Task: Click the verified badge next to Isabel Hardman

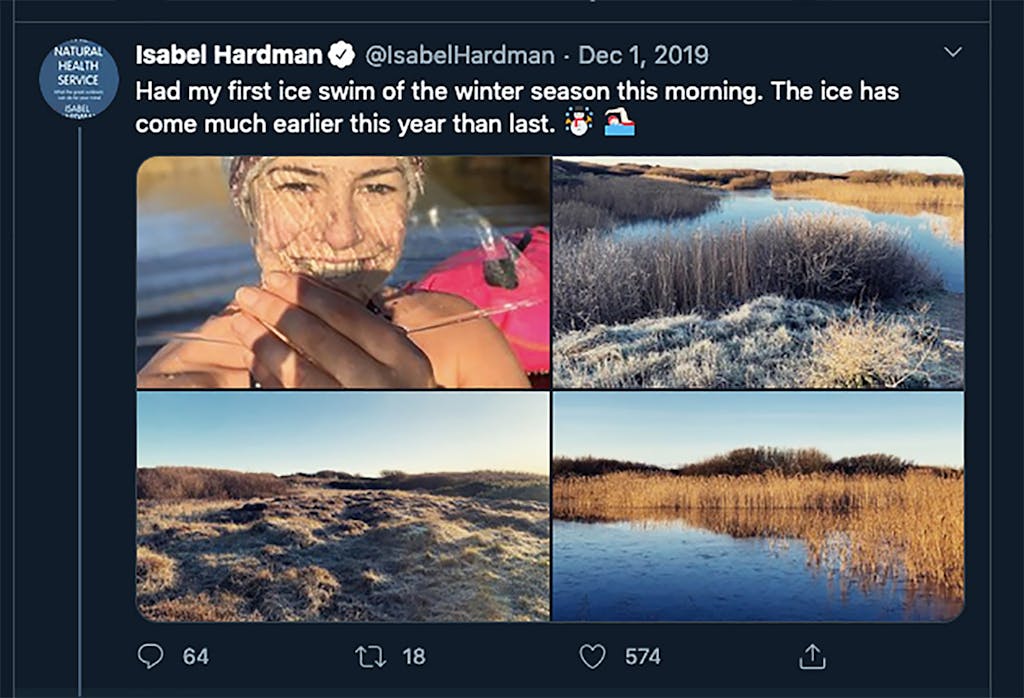Action: (342, 55)
